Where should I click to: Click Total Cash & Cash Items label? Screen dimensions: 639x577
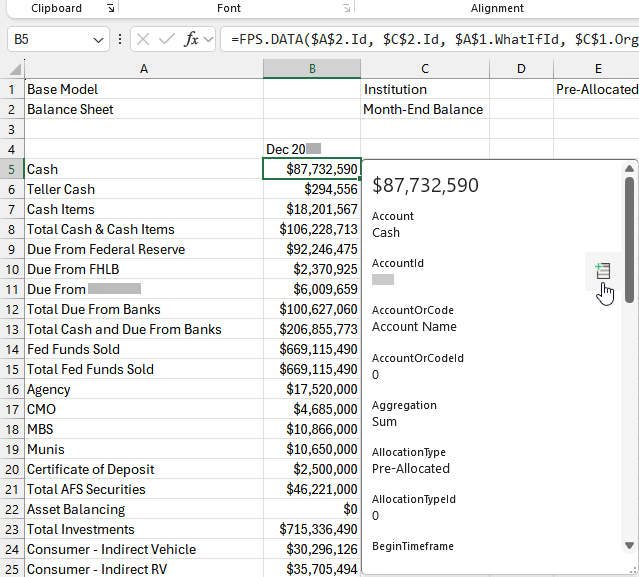[x=101, y=229]
